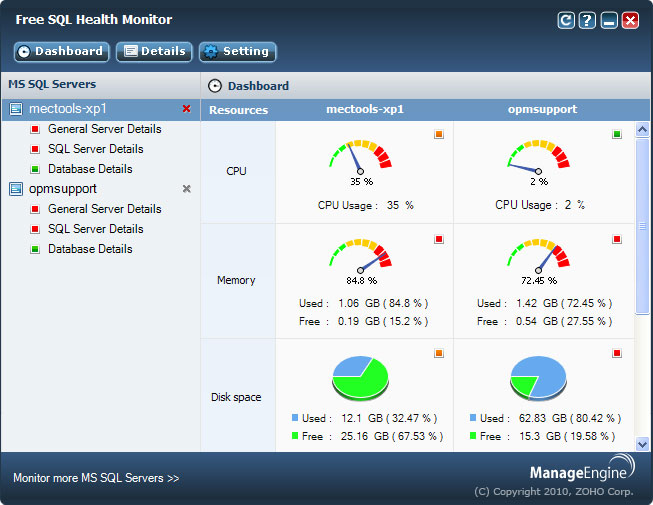This screenshot has height=505, width=653.
Task: Open General Server Details under opmsupport
Action: 105,209
